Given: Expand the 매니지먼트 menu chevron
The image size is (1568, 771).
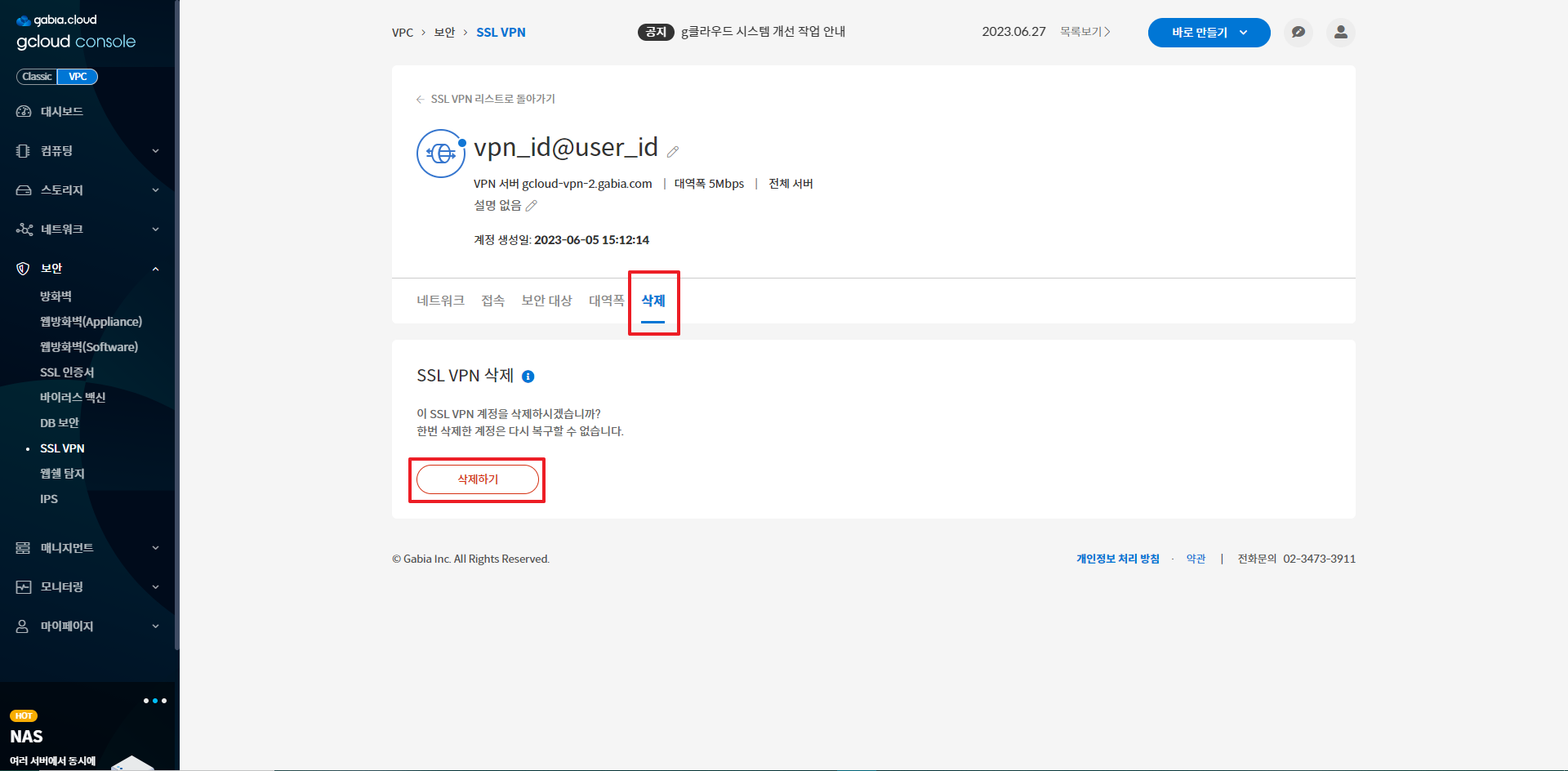Looking at the screenshot, I should point(155,548).
